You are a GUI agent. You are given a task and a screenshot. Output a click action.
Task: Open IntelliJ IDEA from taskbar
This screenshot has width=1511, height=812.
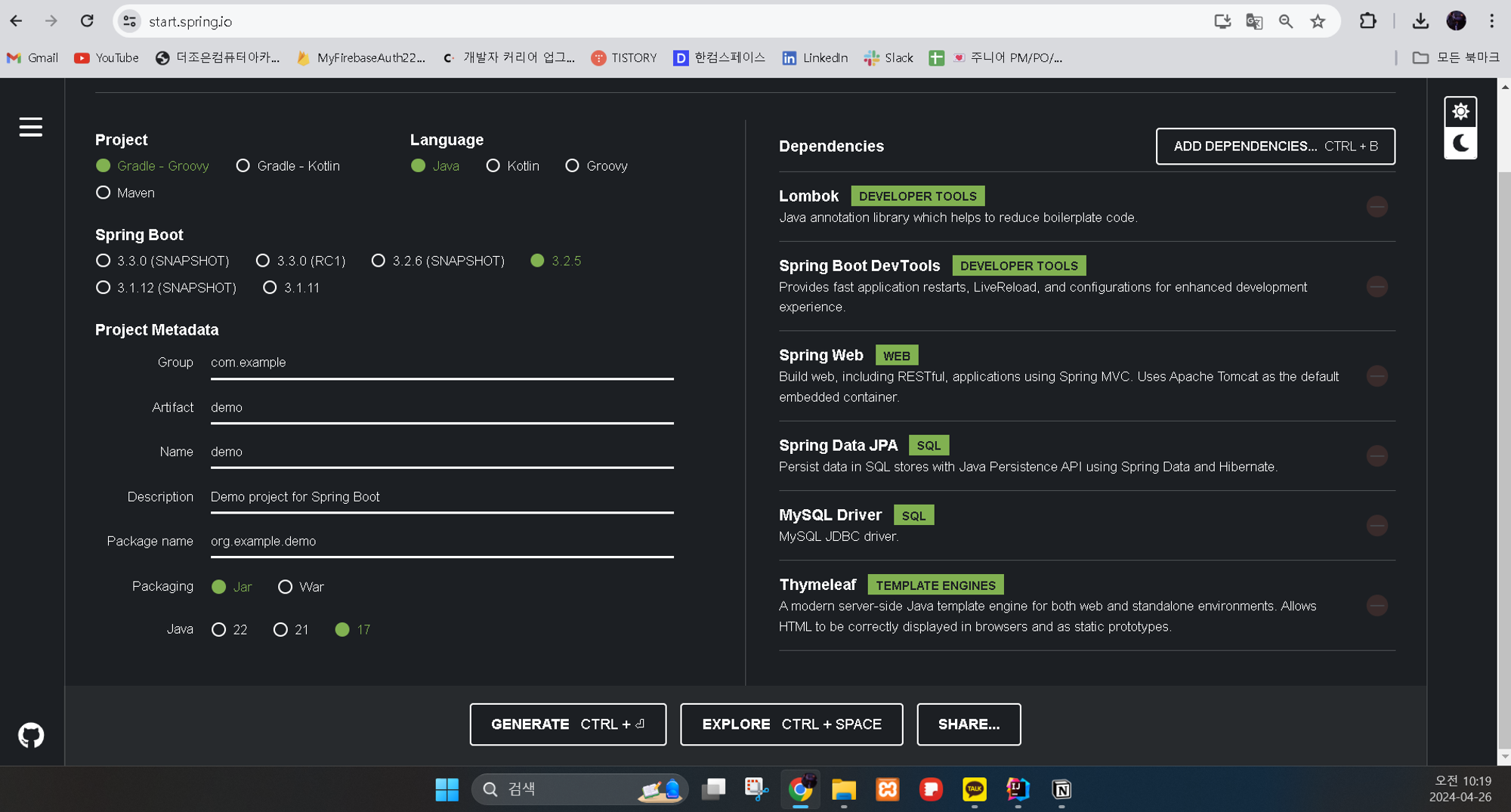1018,789
